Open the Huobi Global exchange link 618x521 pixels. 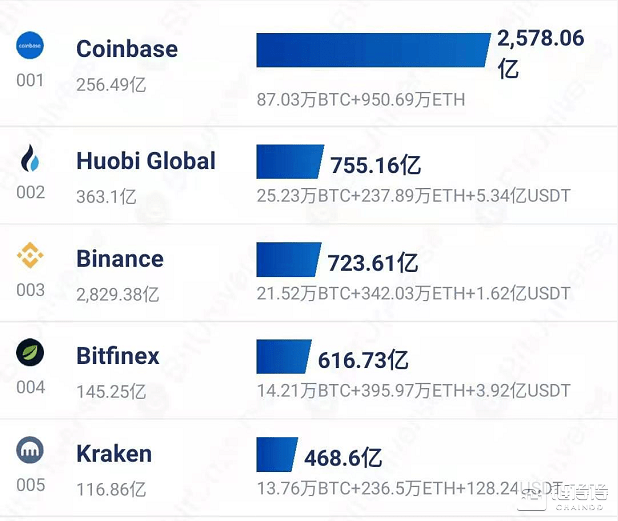pyautogui.click(x=146, y=161)
